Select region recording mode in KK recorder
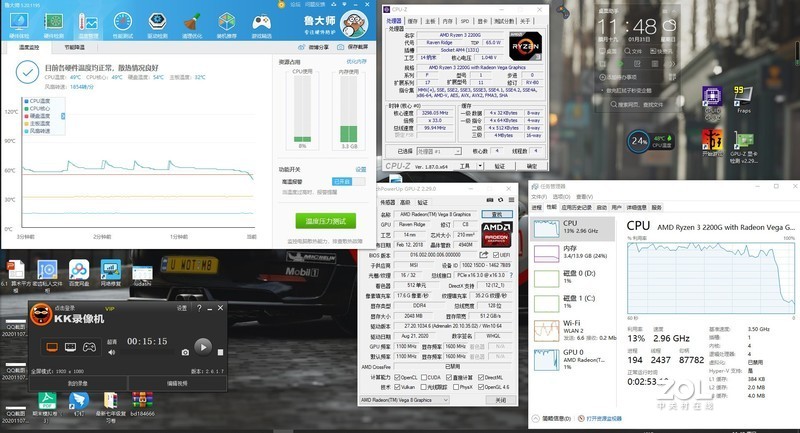 70,347
